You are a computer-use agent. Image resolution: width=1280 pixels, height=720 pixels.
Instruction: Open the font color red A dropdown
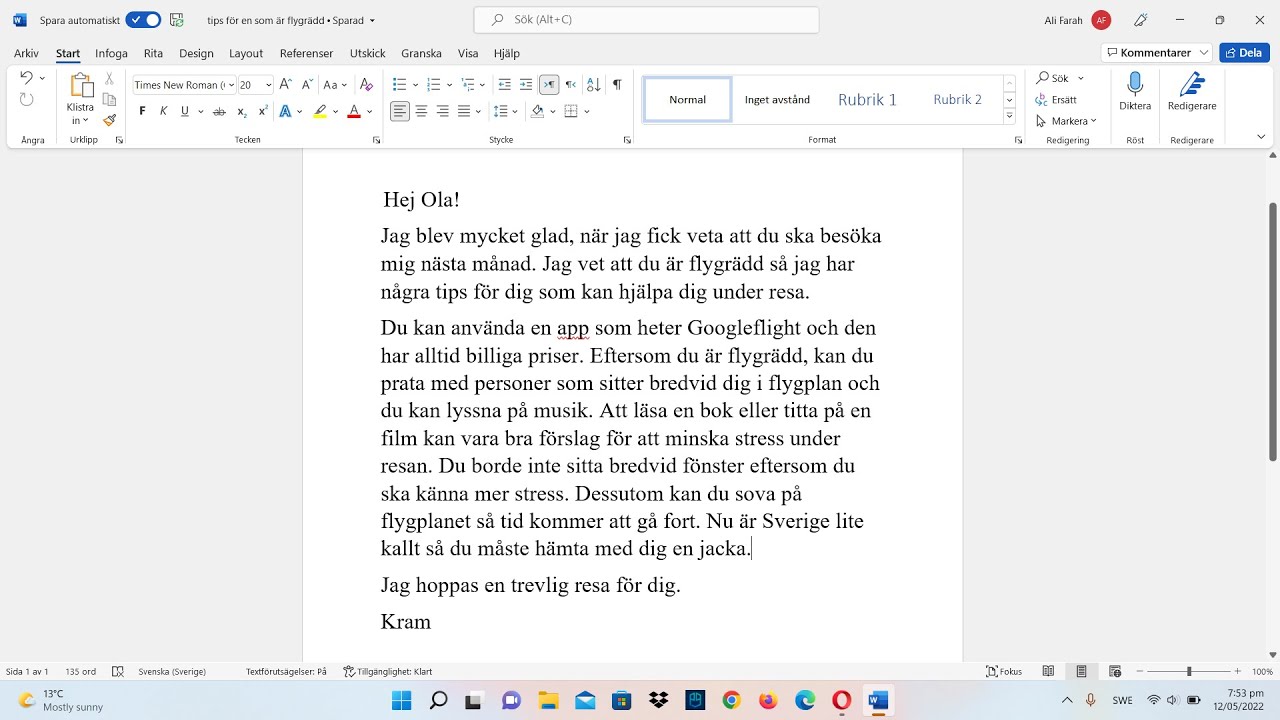point(369,111)
